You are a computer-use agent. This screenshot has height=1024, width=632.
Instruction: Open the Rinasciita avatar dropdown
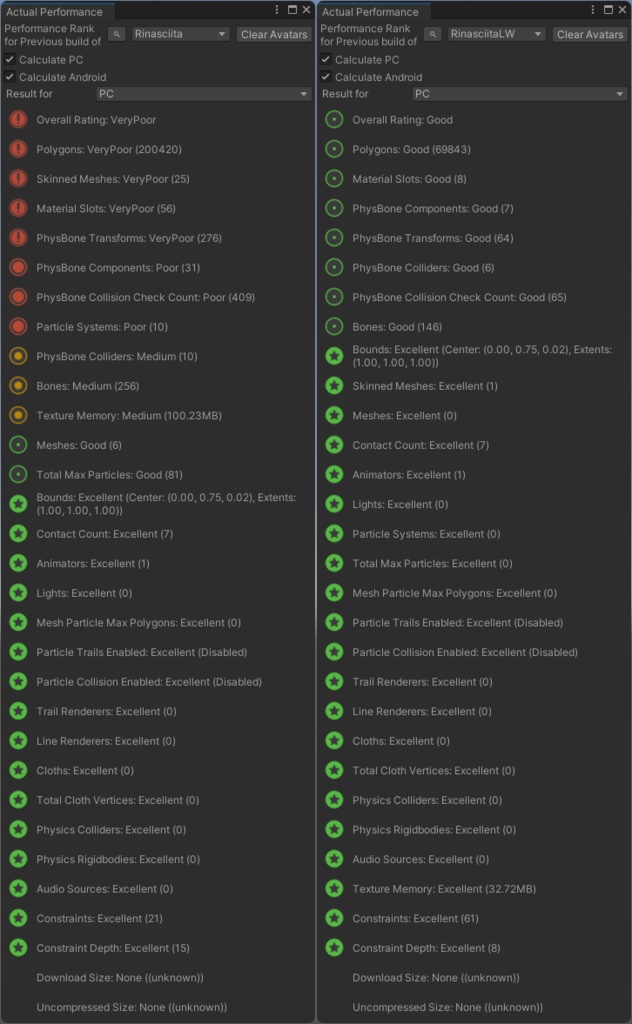pos(181,34)
